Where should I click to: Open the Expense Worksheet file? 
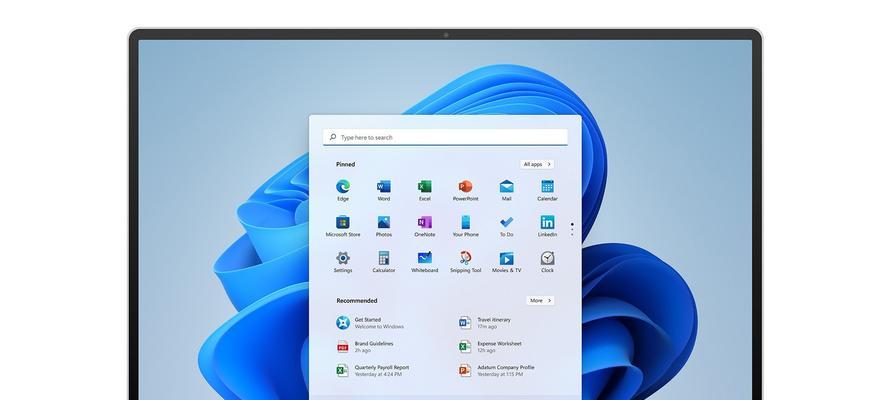click(x=490, y=347)
